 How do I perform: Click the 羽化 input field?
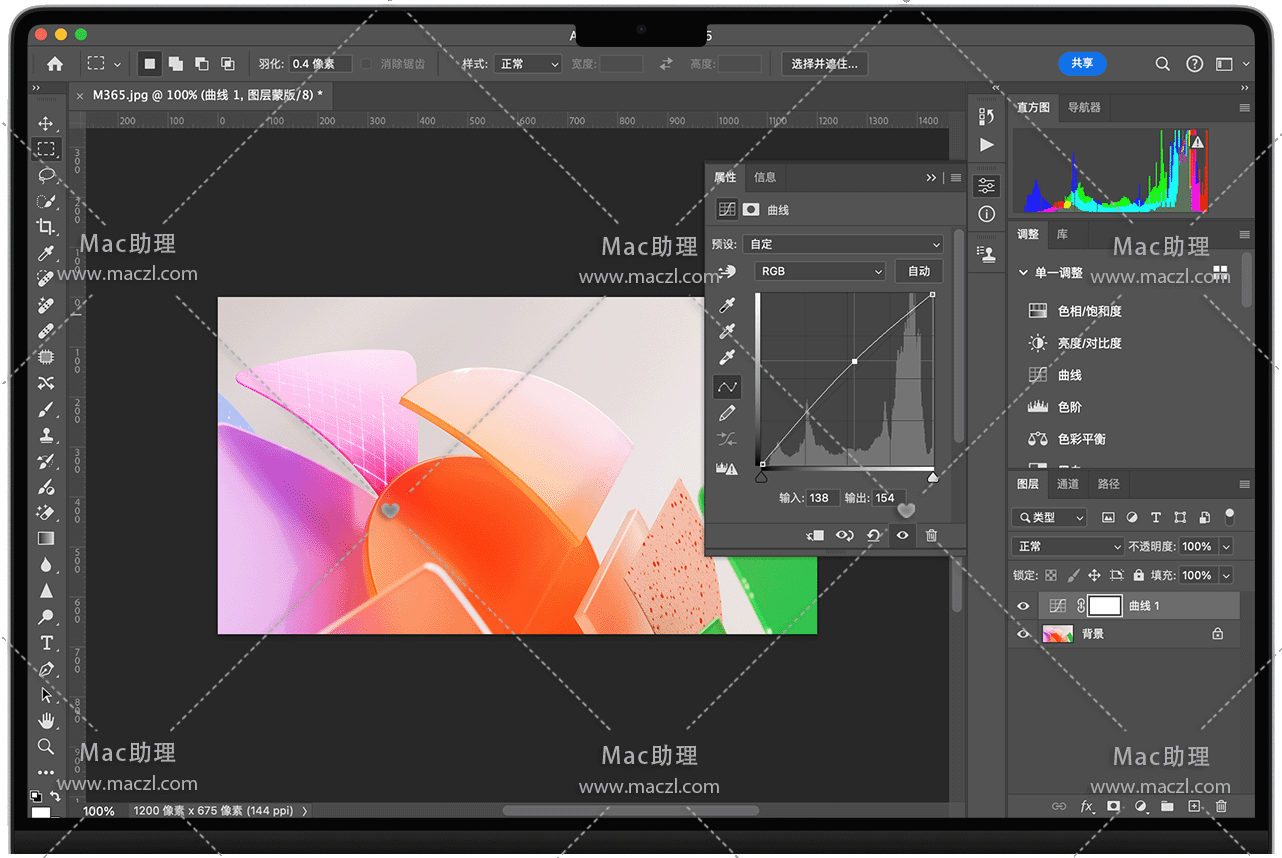[320, 64]
